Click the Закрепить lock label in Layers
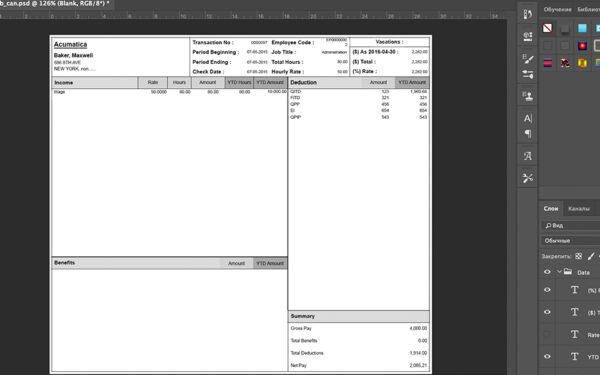 pos(556,256)
